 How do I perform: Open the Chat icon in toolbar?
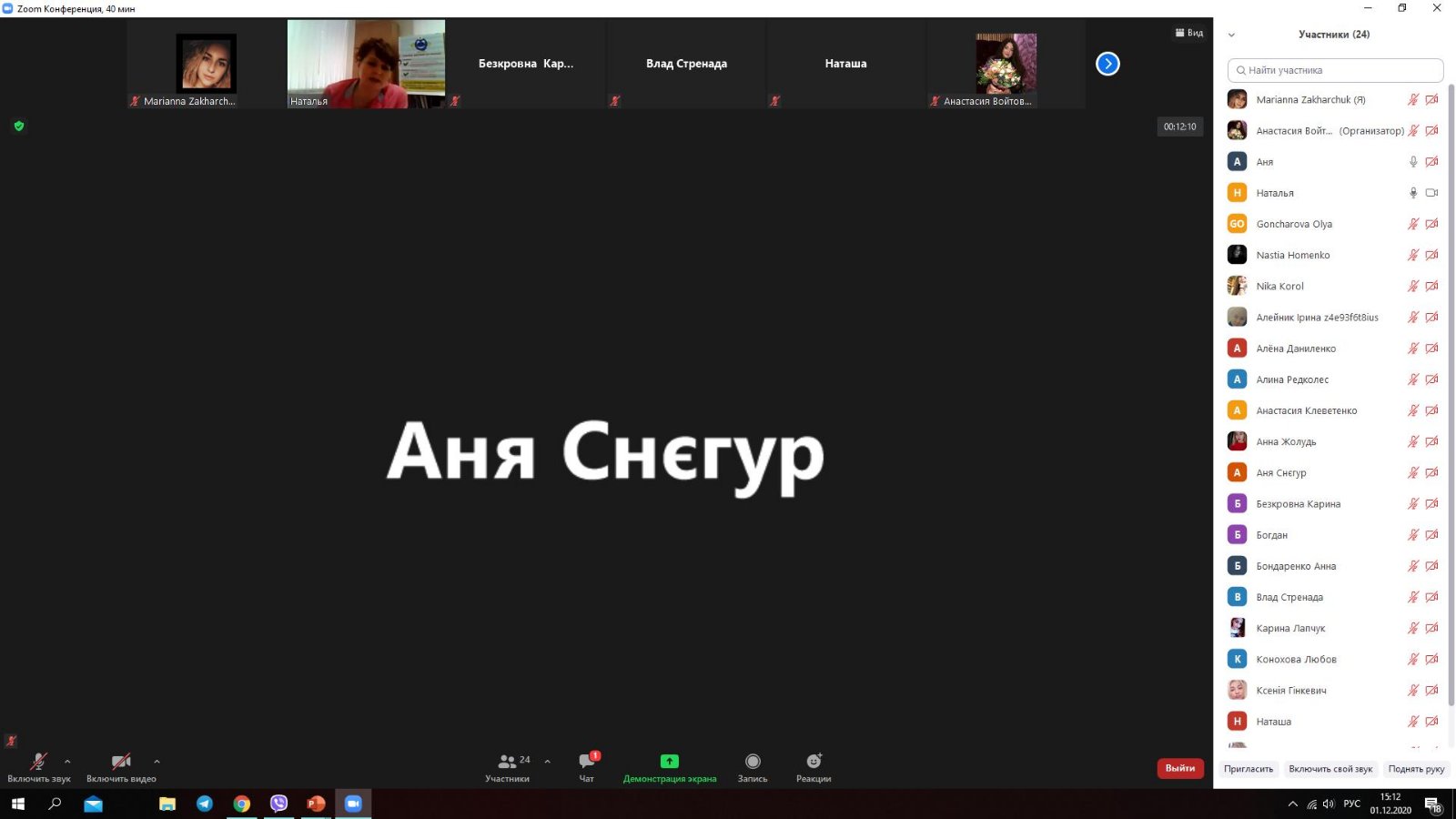(587, 763)
